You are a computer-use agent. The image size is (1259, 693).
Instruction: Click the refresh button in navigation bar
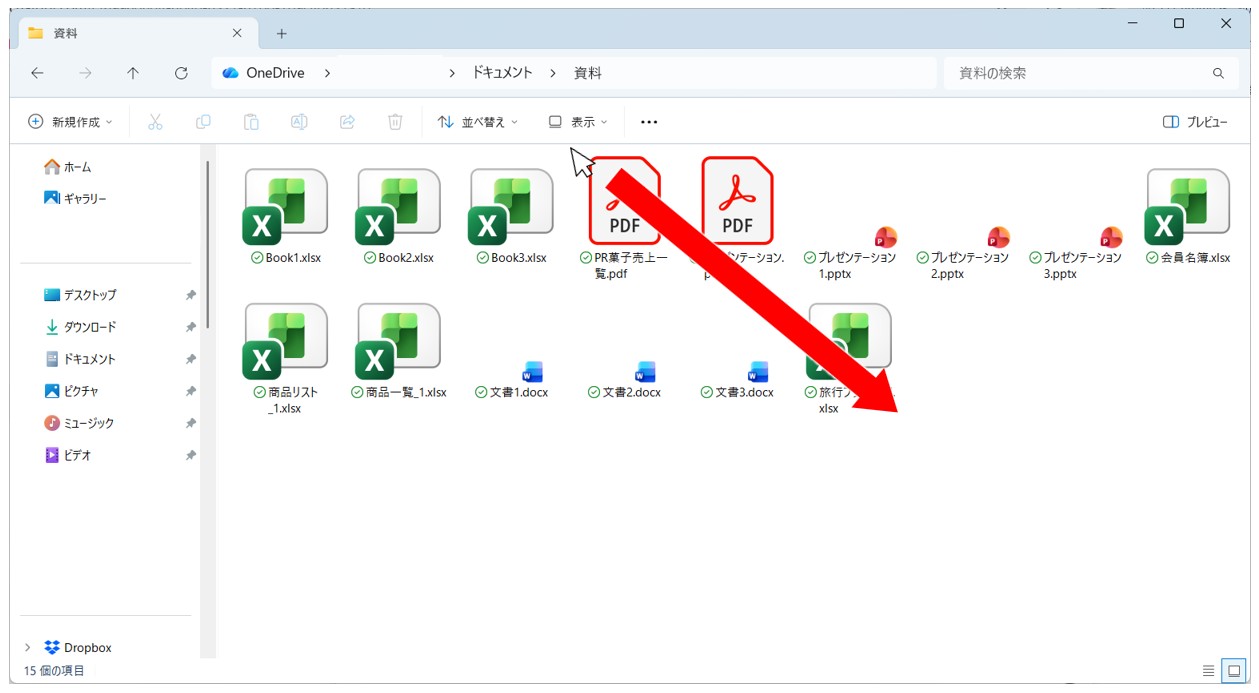point(181,73)
